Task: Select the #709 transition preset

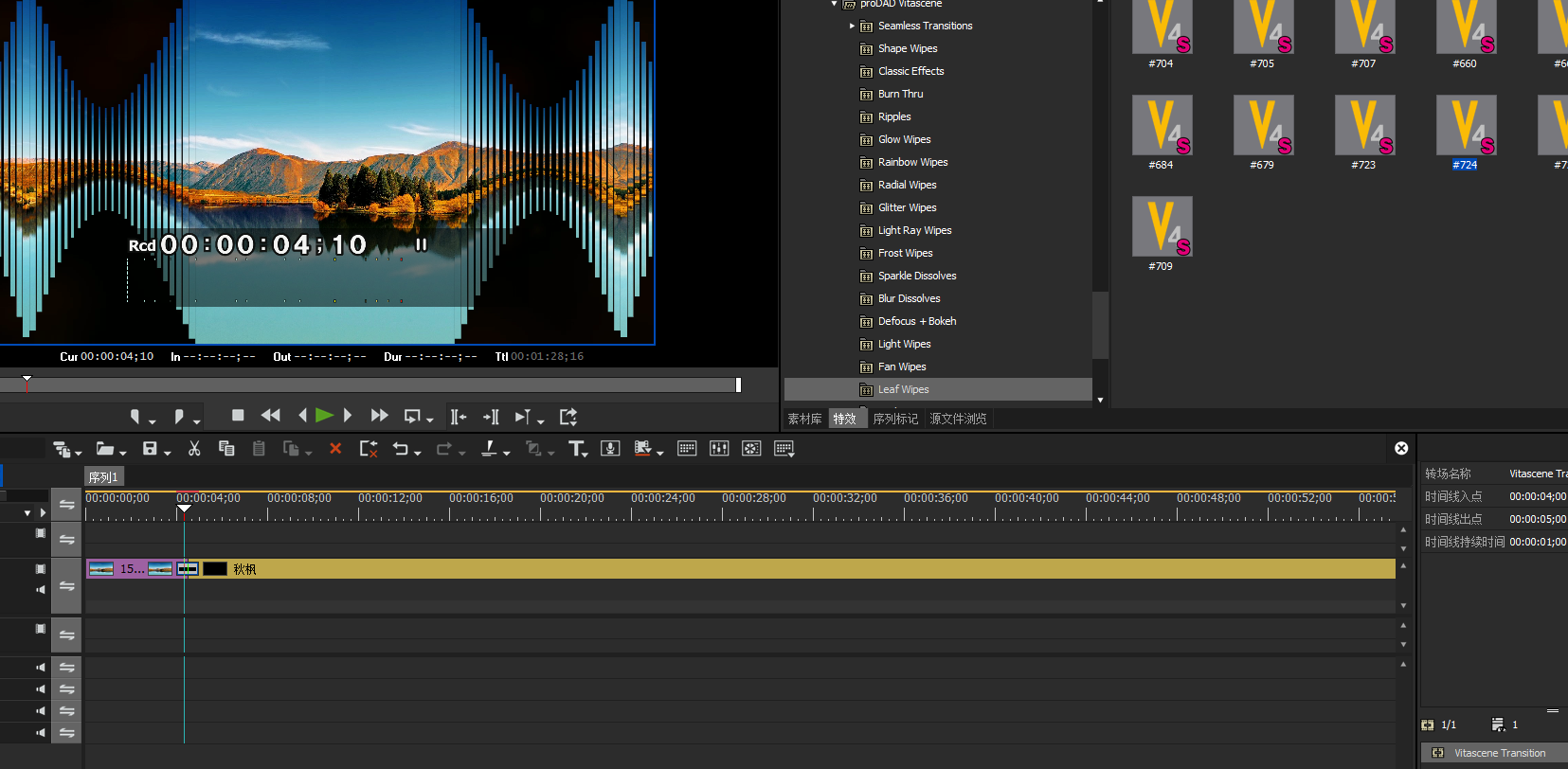Action: pyautogui.click(x=1162, y=234)
